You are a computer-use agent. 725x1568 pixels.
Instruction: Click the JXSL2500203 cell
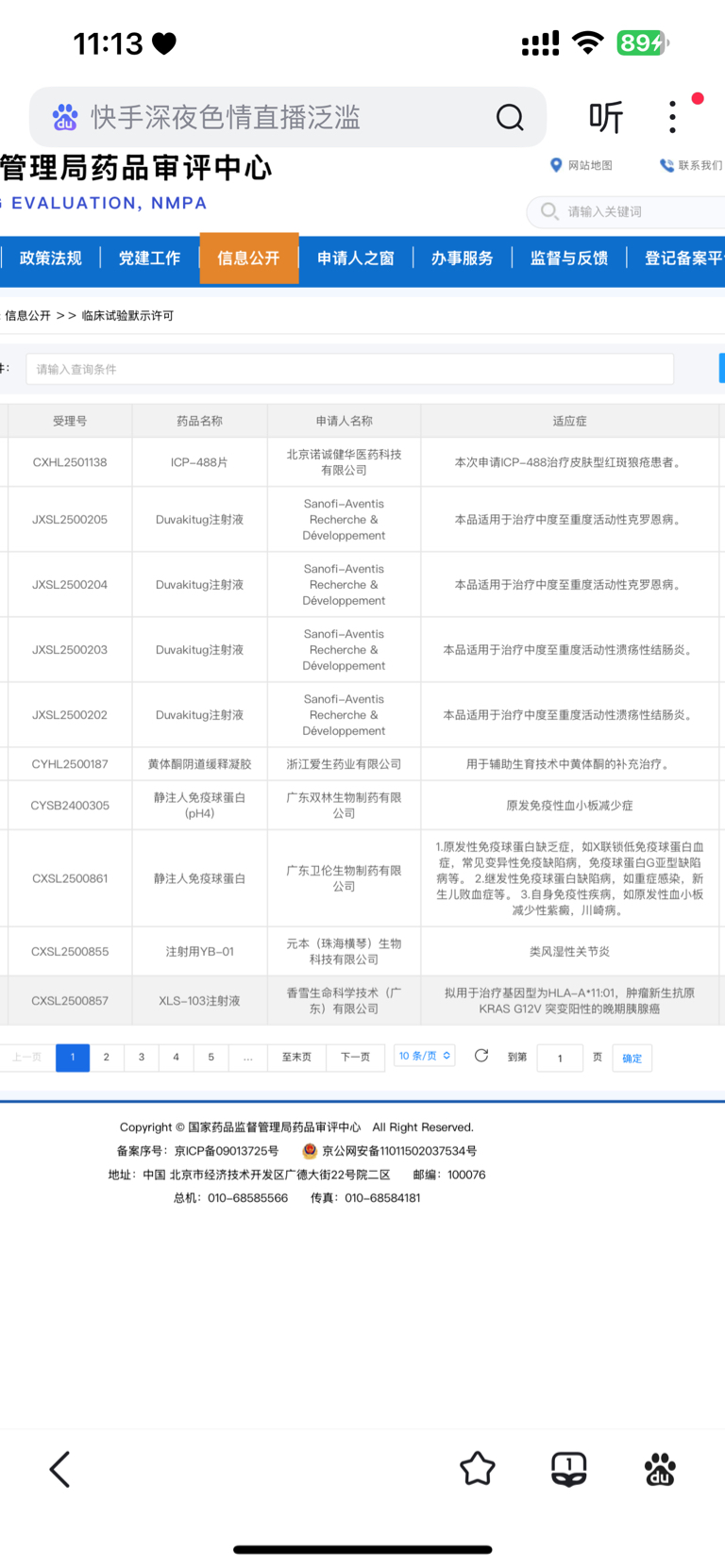click(70, 650)
